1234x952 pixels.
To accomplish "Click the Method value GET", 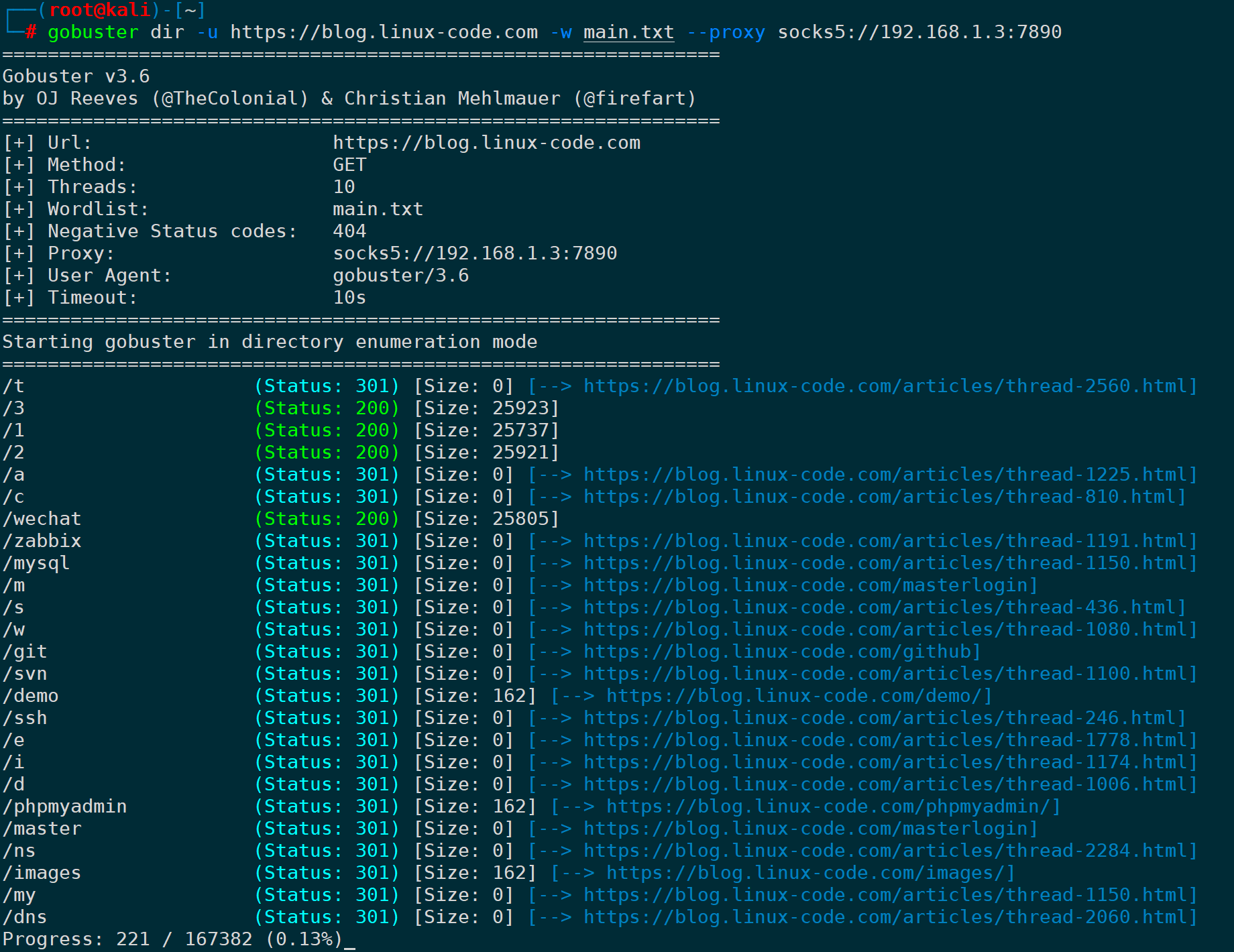I will tap(349, 165).
